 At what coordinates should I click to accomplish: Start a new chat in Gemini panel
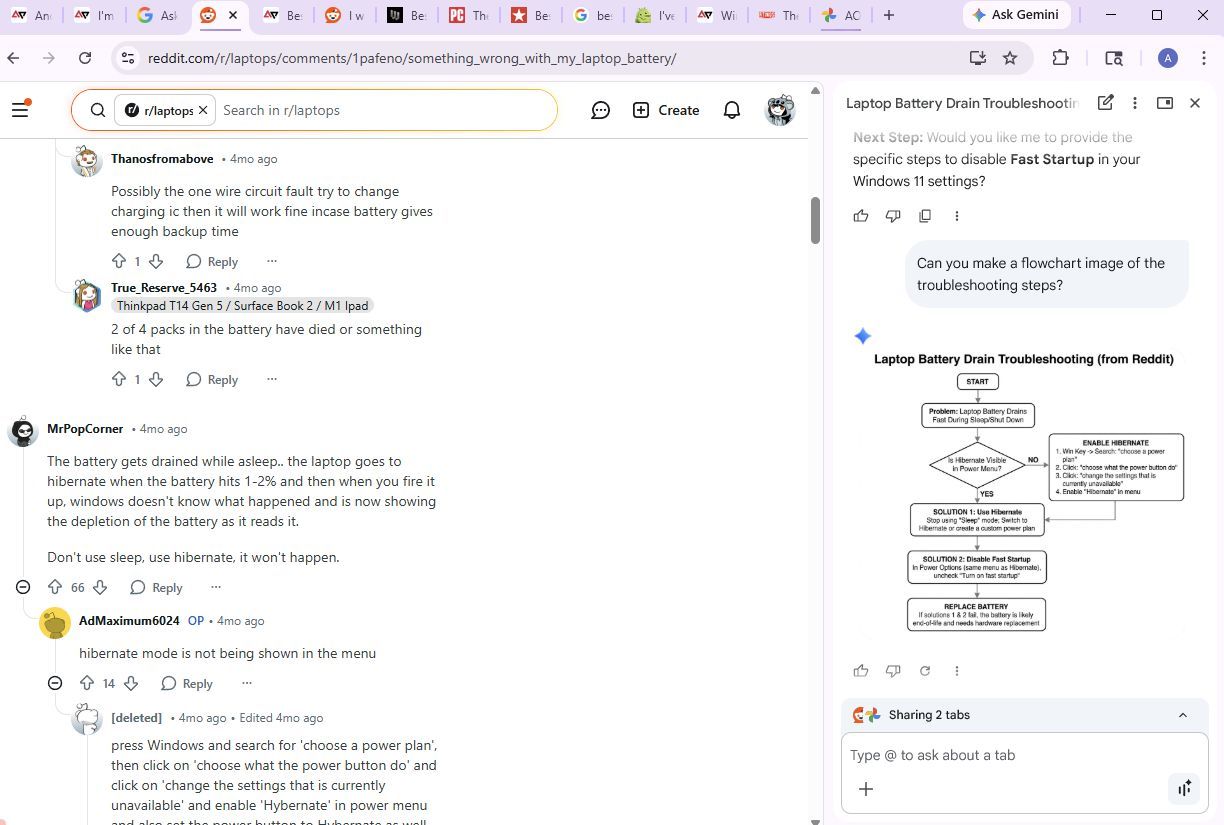coord(1105,103)
